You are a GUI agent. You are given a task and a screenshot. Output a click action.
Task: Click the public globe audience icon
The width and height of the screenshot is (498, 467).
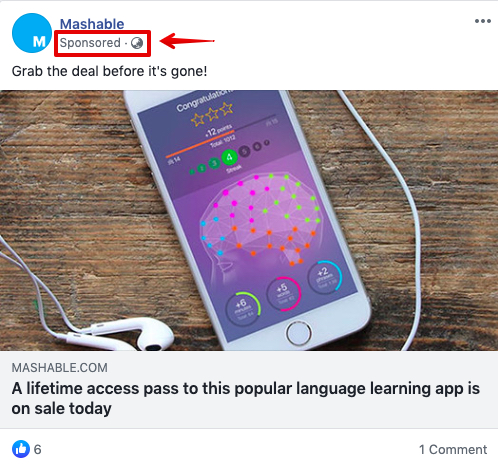137,43
